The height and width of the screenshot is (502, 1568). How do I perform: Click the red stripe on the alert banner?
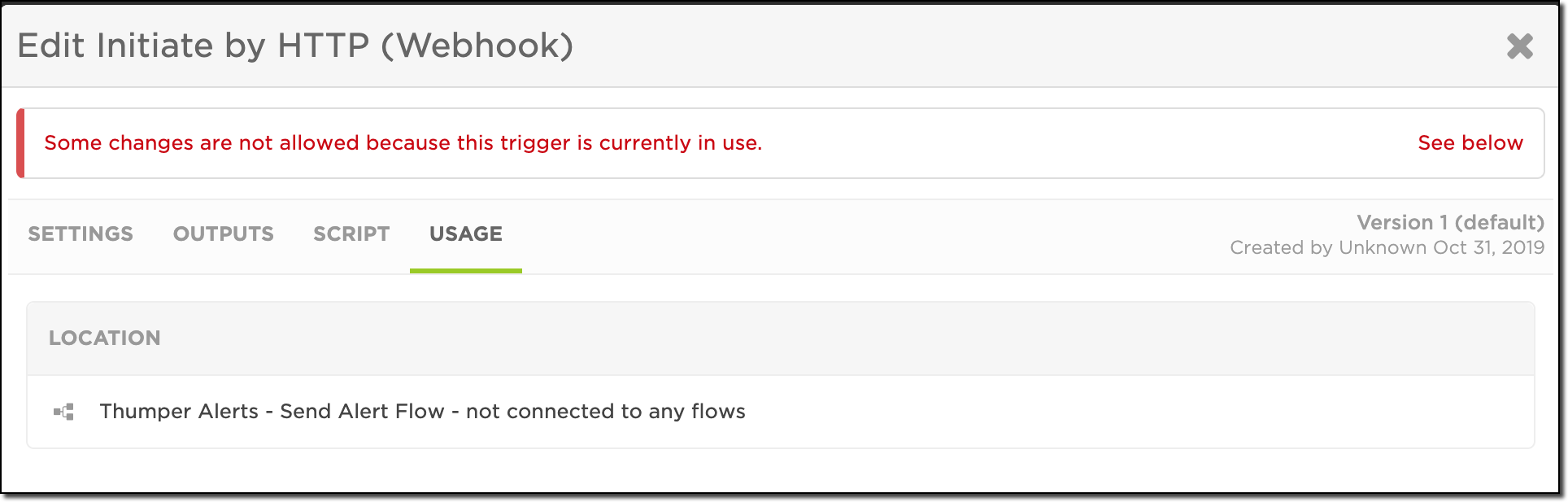20,143
